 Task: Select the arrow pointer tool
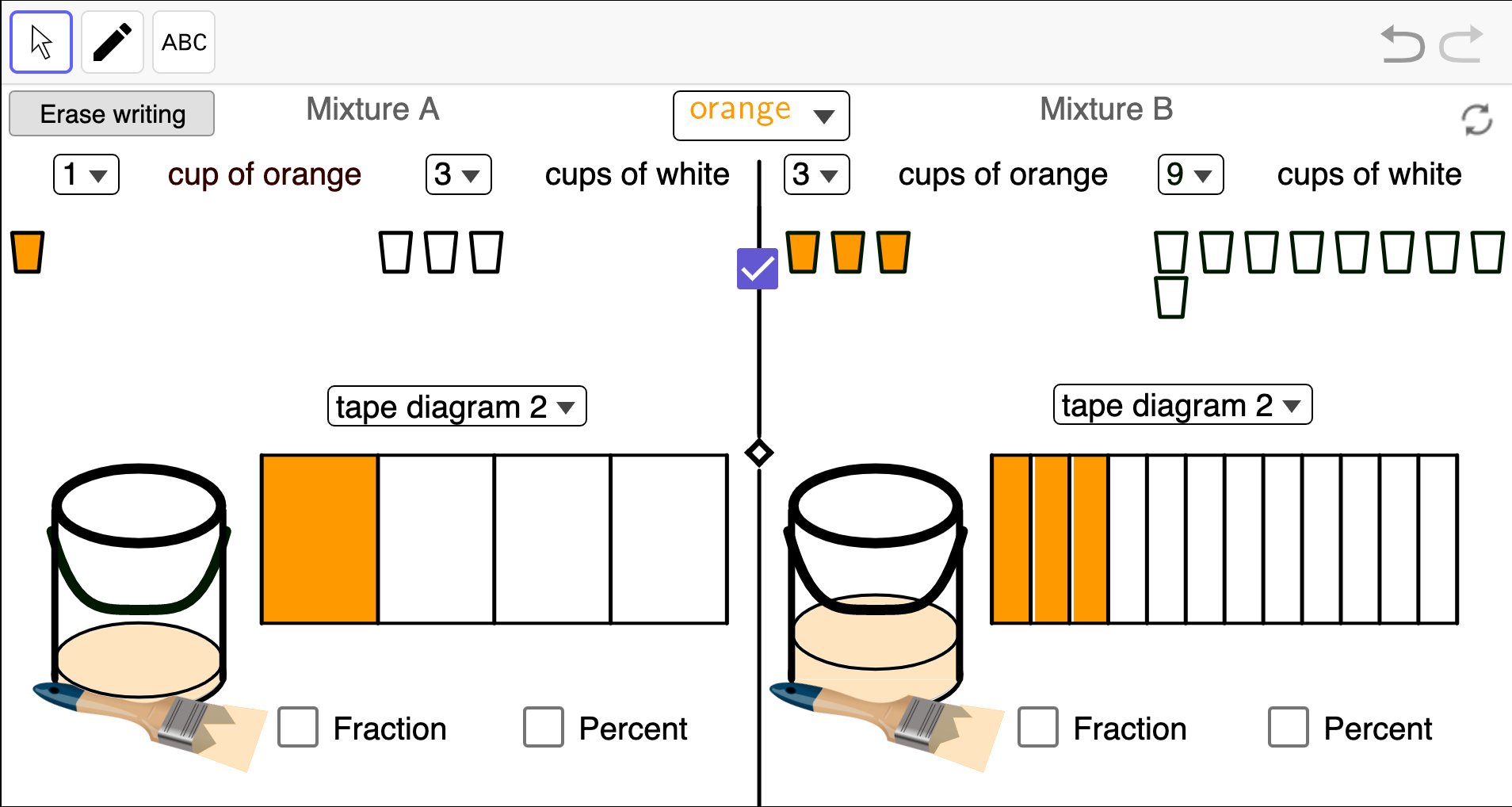[x=41, y=42]
